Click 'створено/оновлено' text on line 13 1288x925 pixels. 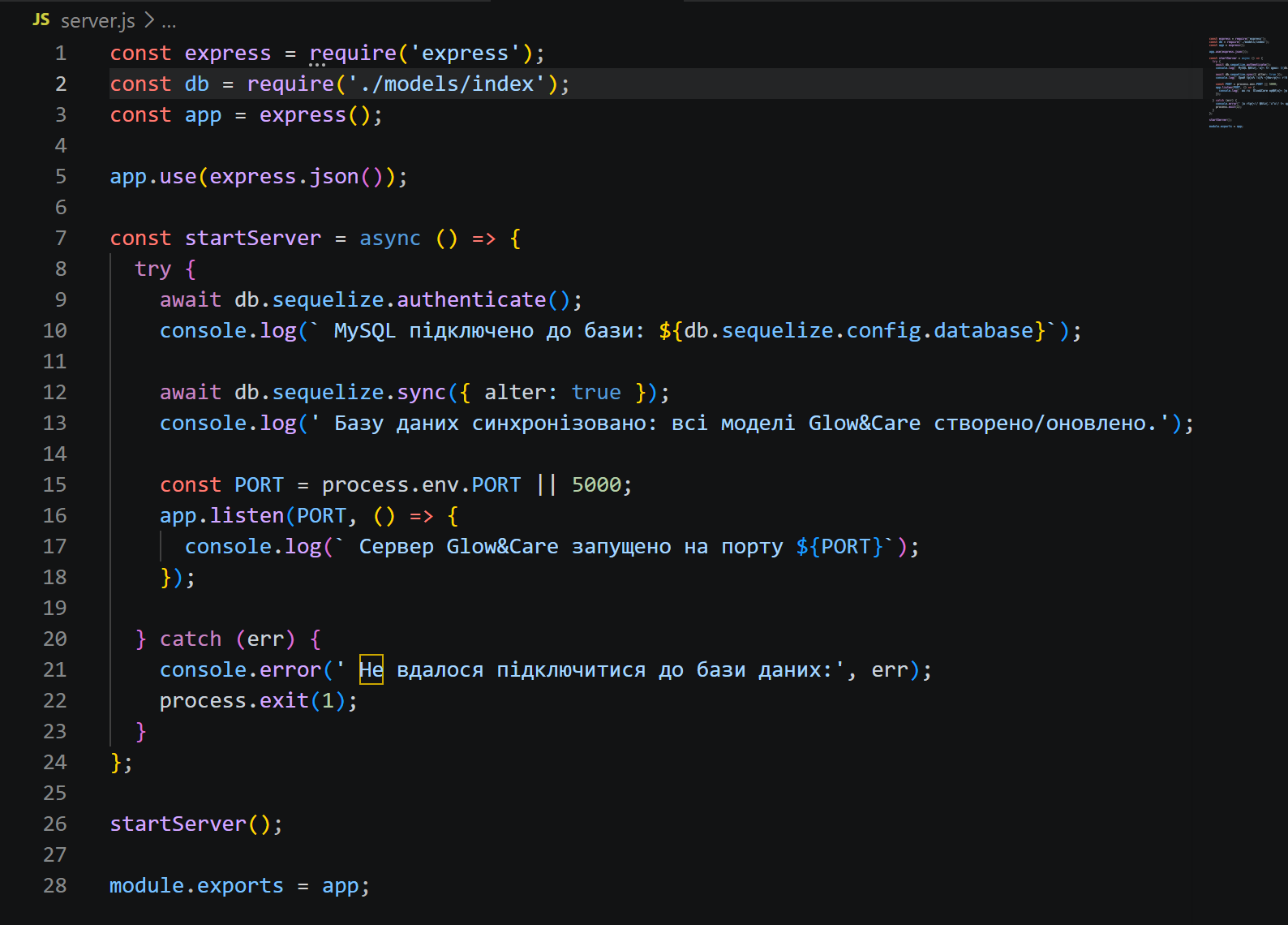(x=1039, y=423)
